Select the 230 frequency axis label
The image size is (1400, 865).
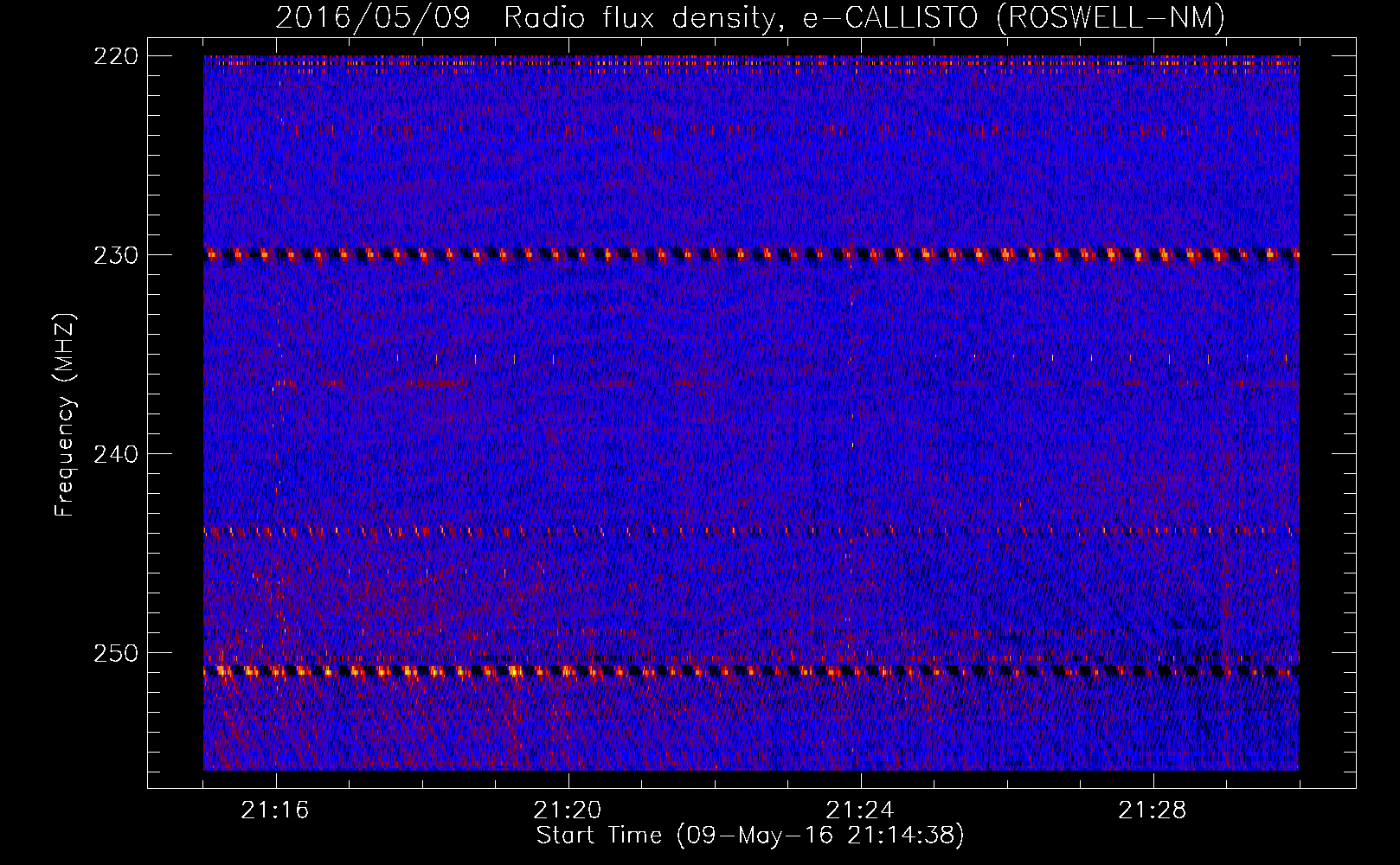tap(115, 255)
